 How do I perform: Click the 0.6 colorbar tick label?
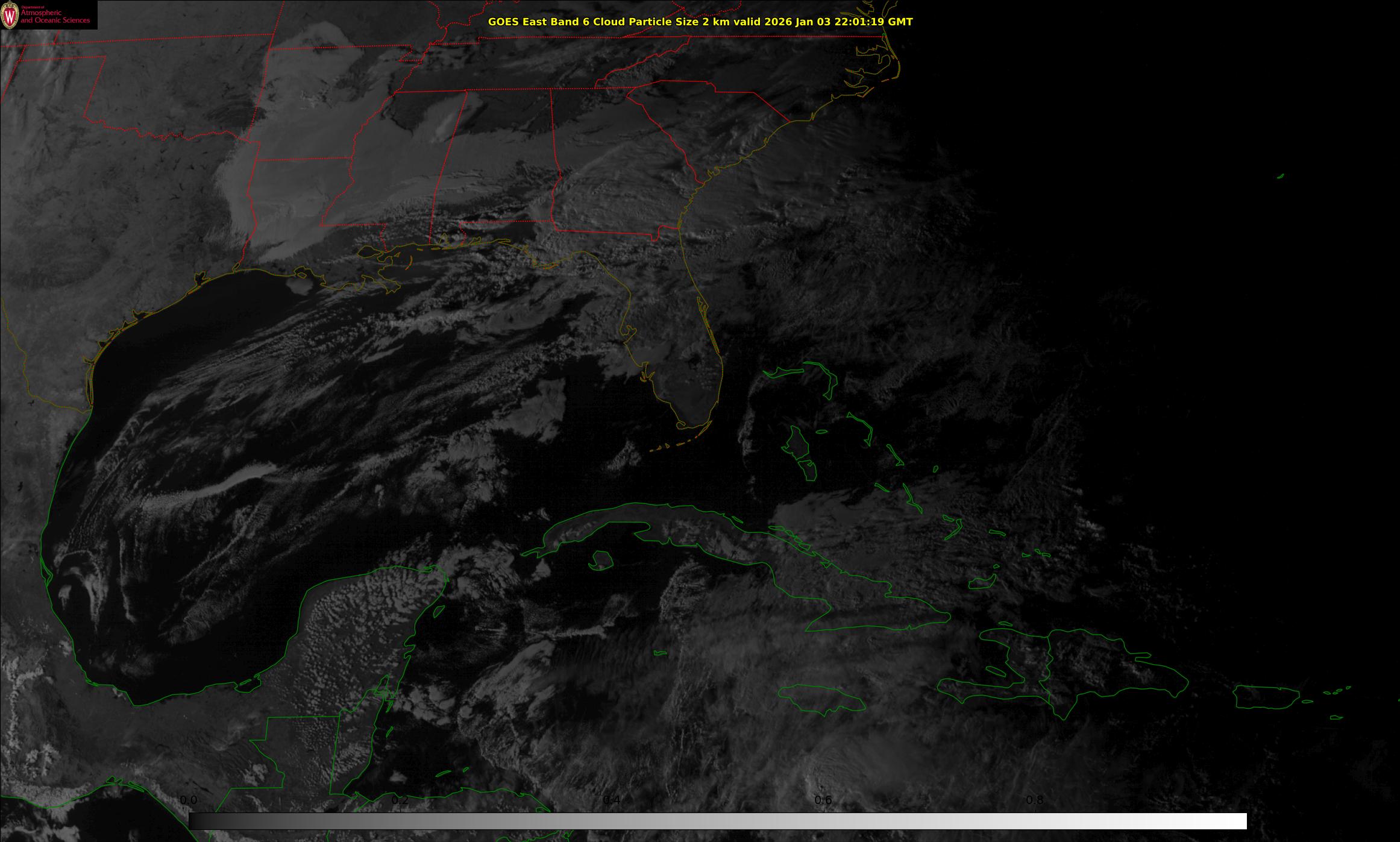click(x=823, y=800)
